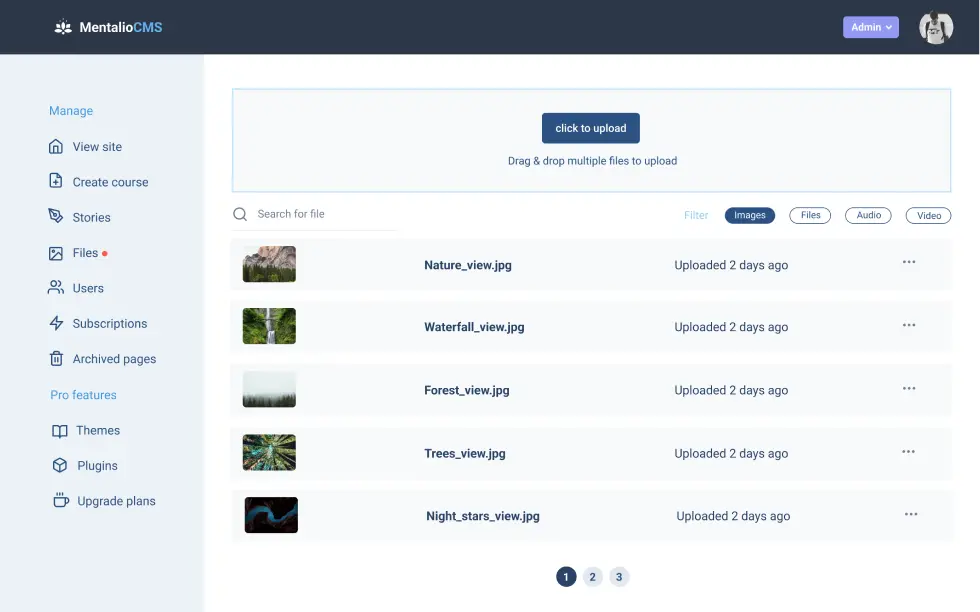980x612 pixels.
Task: Click the click to upload button
Action: pos(590,128)
